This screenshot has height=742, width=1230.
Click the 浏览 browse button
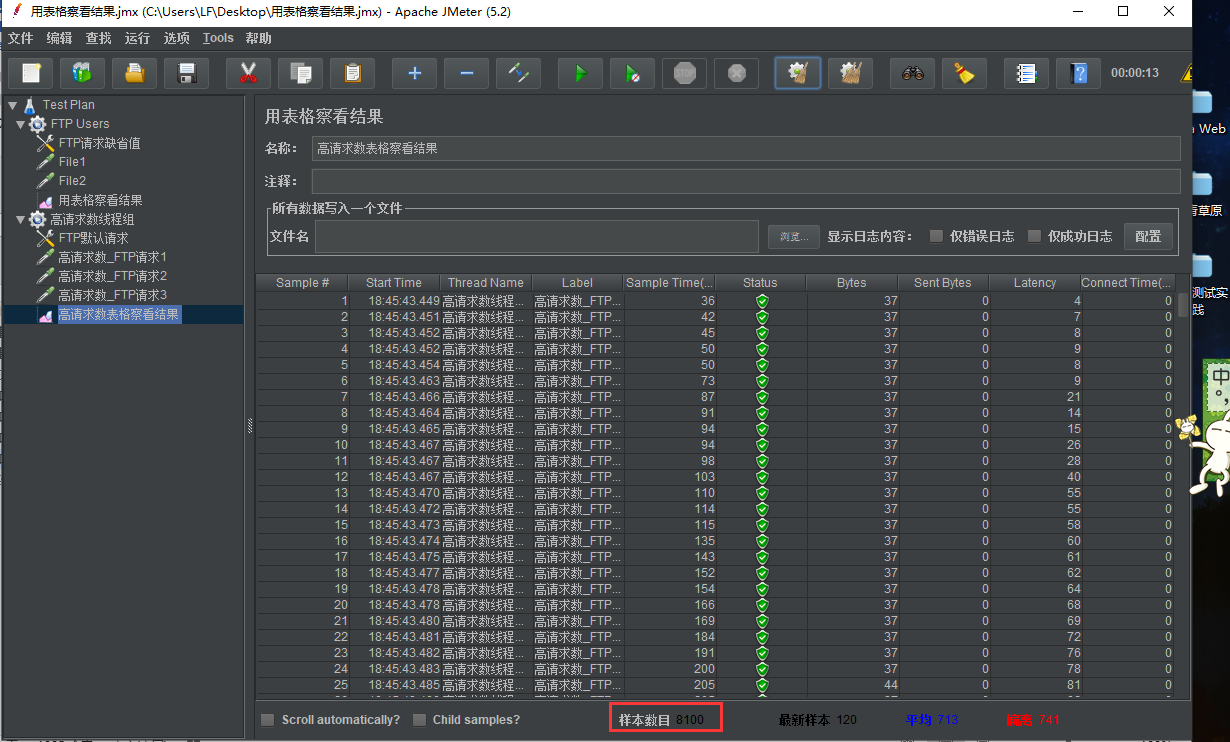coord(793,236)
